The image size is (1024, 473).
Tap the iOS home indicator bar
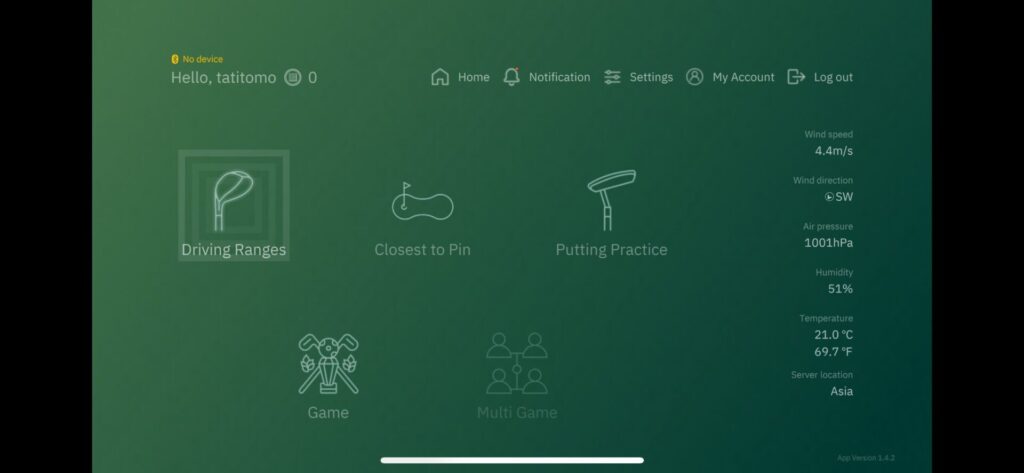512,460
